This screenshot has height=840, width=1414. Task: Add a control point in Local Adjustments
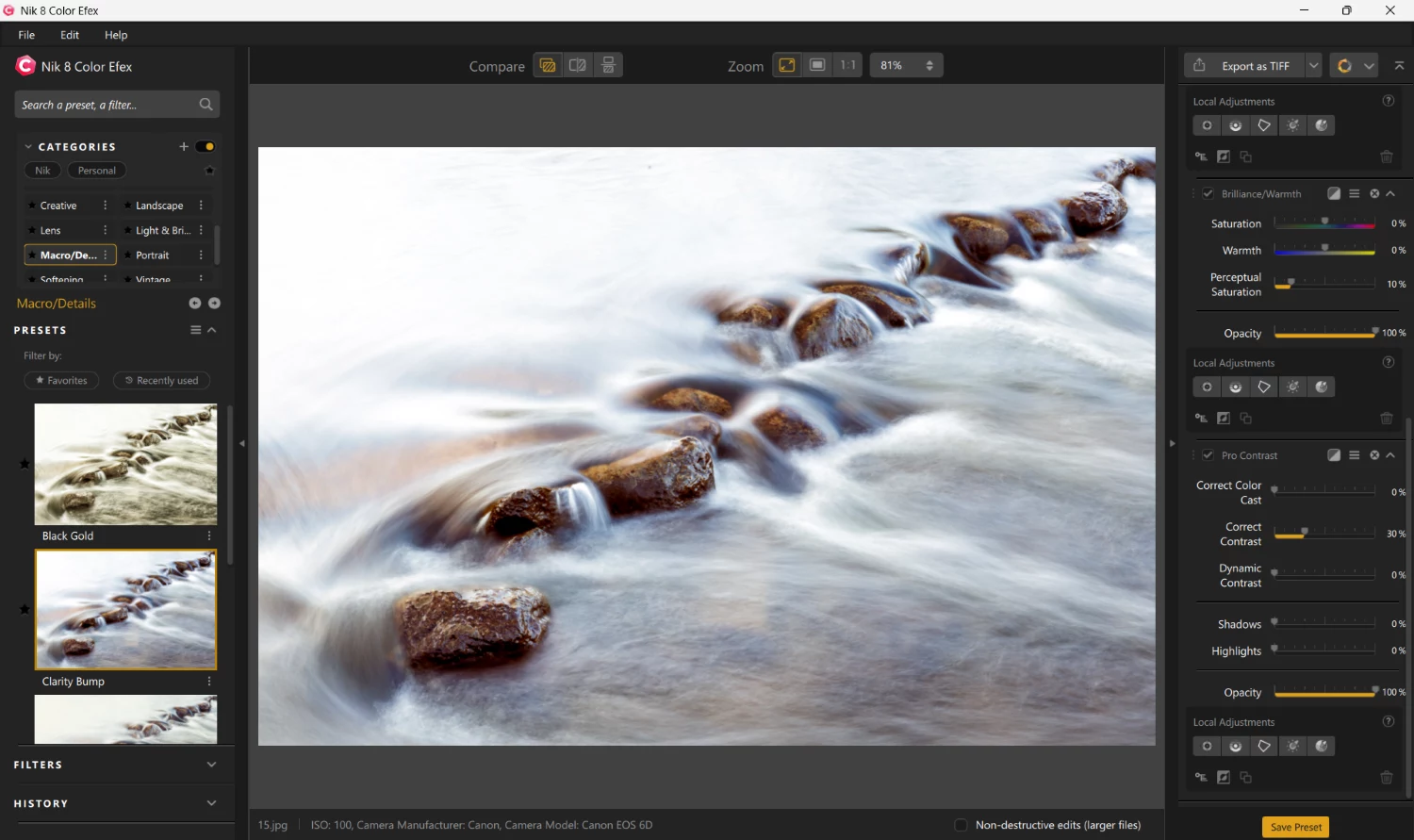point(1206,124)
